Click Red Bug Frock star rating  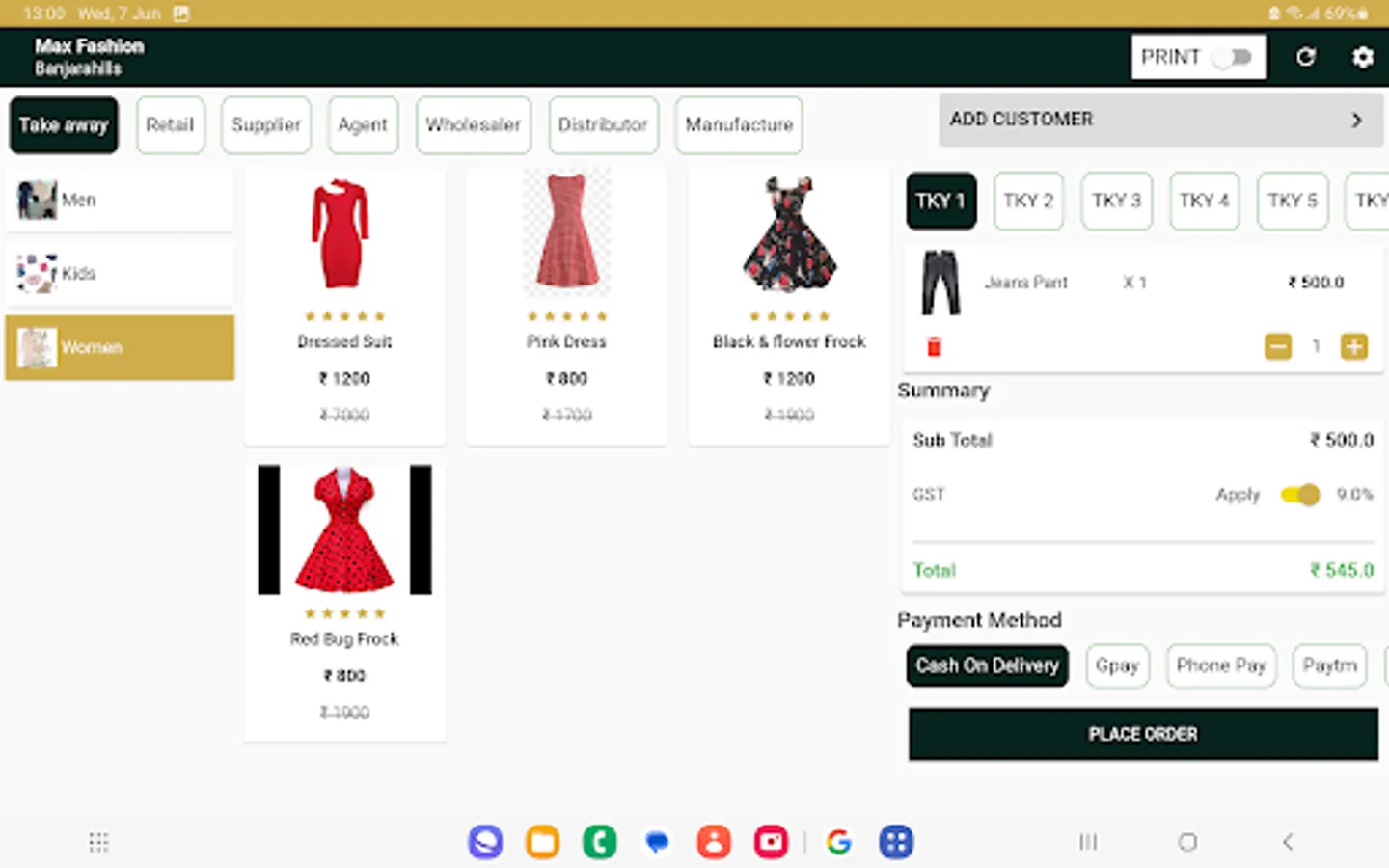(x=345, y=613)
